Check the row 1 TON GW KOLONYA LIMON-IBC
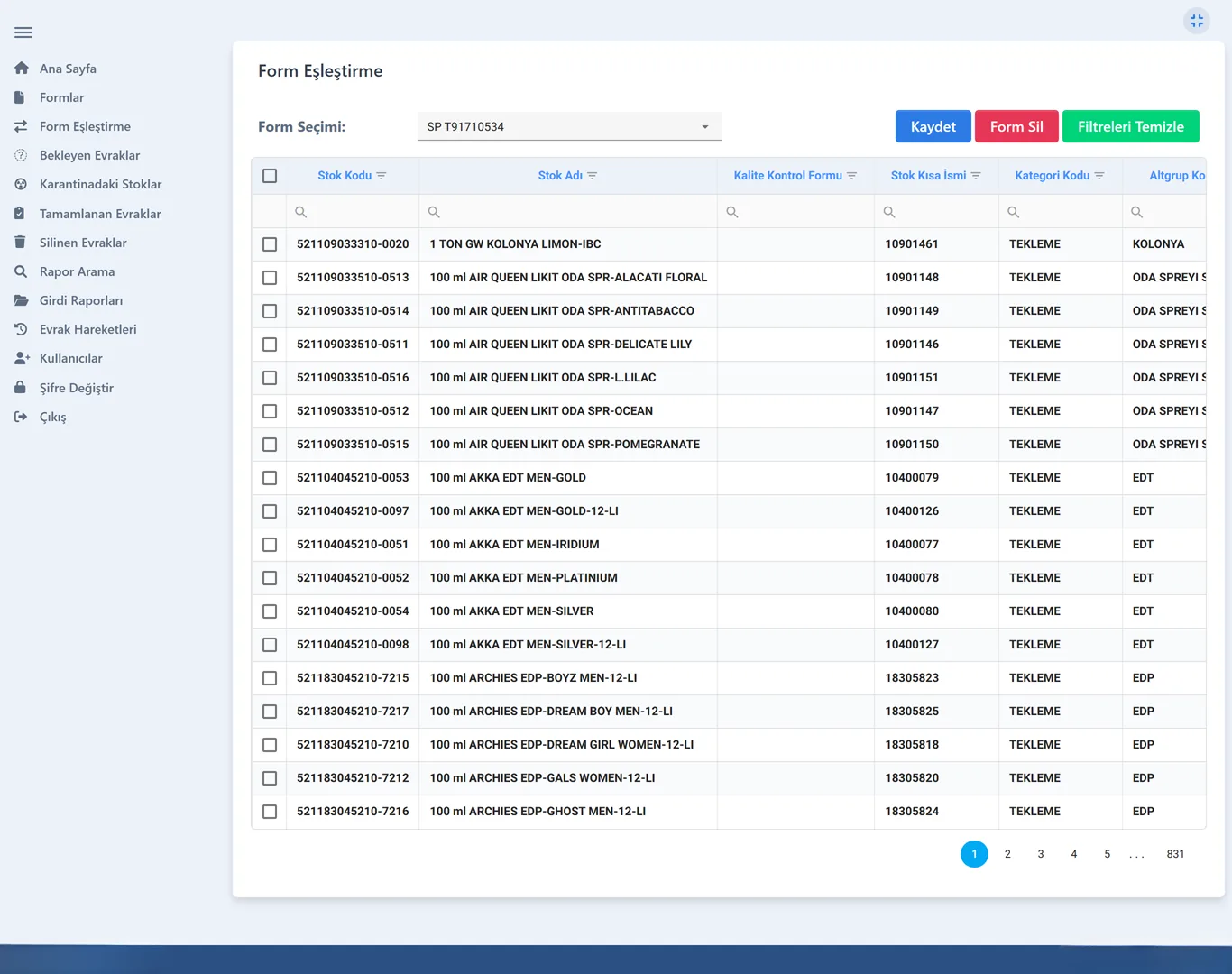This screenshot has height=974, width=1232. pyautogui.click(x=270, y=244)
